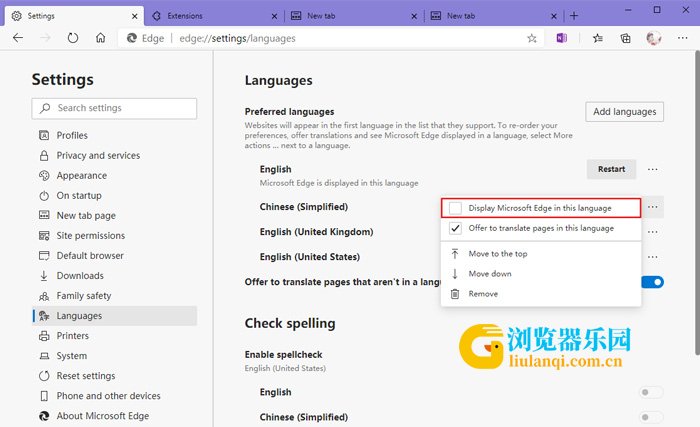
Task: Open the profile avatar
Action: 654,38
